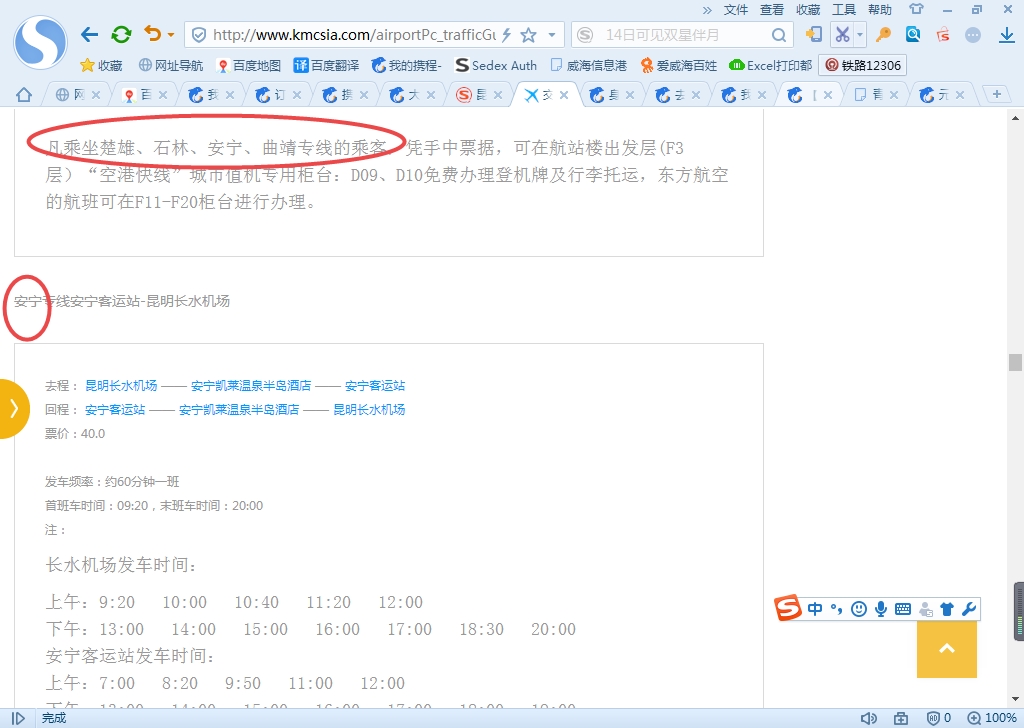Refresh the page with the green reload icon
The image size is (1024, 728).
pos(121,35)
